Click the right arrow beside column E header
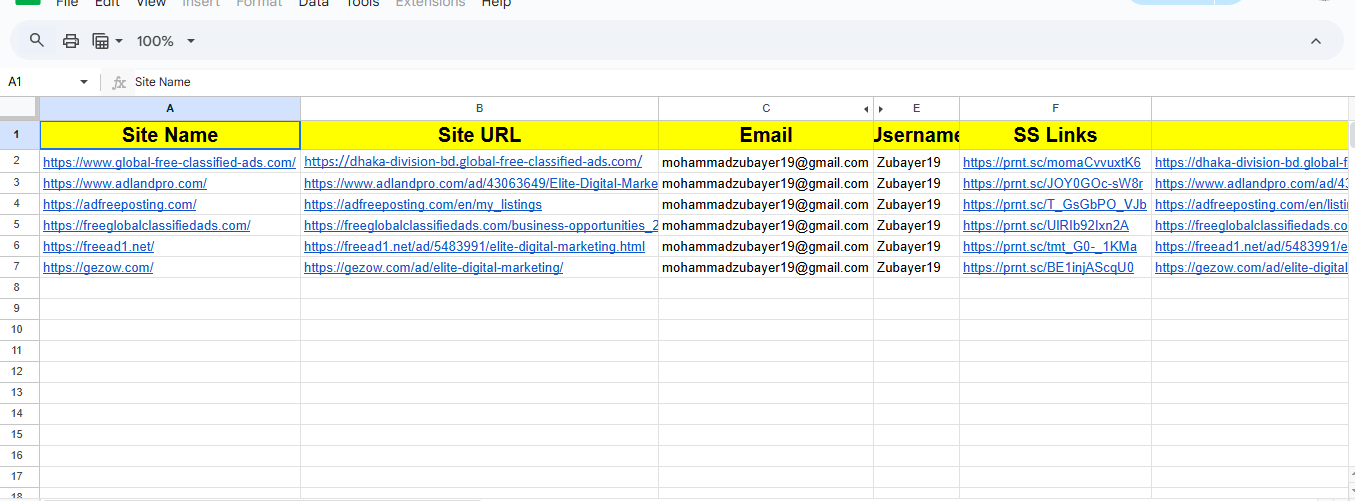 881,108
